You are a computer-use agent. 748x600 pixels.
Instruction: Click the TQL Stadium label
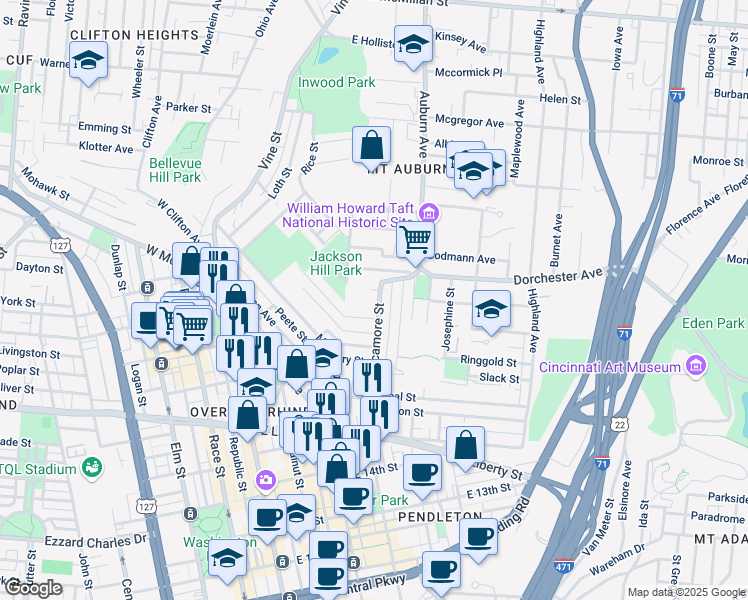click(38, 469)
